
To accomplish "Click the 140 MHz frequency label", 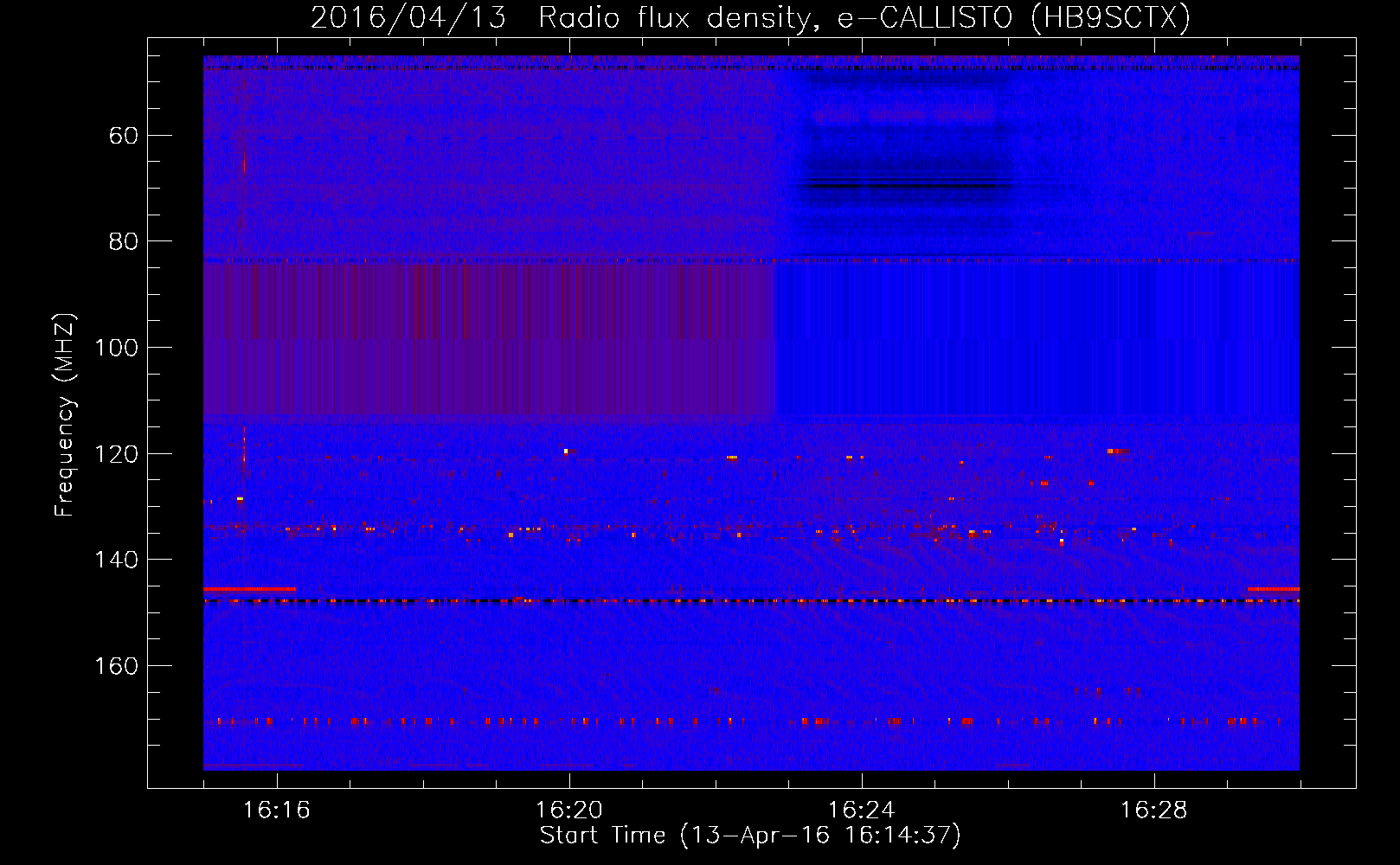I will point(117,560).
